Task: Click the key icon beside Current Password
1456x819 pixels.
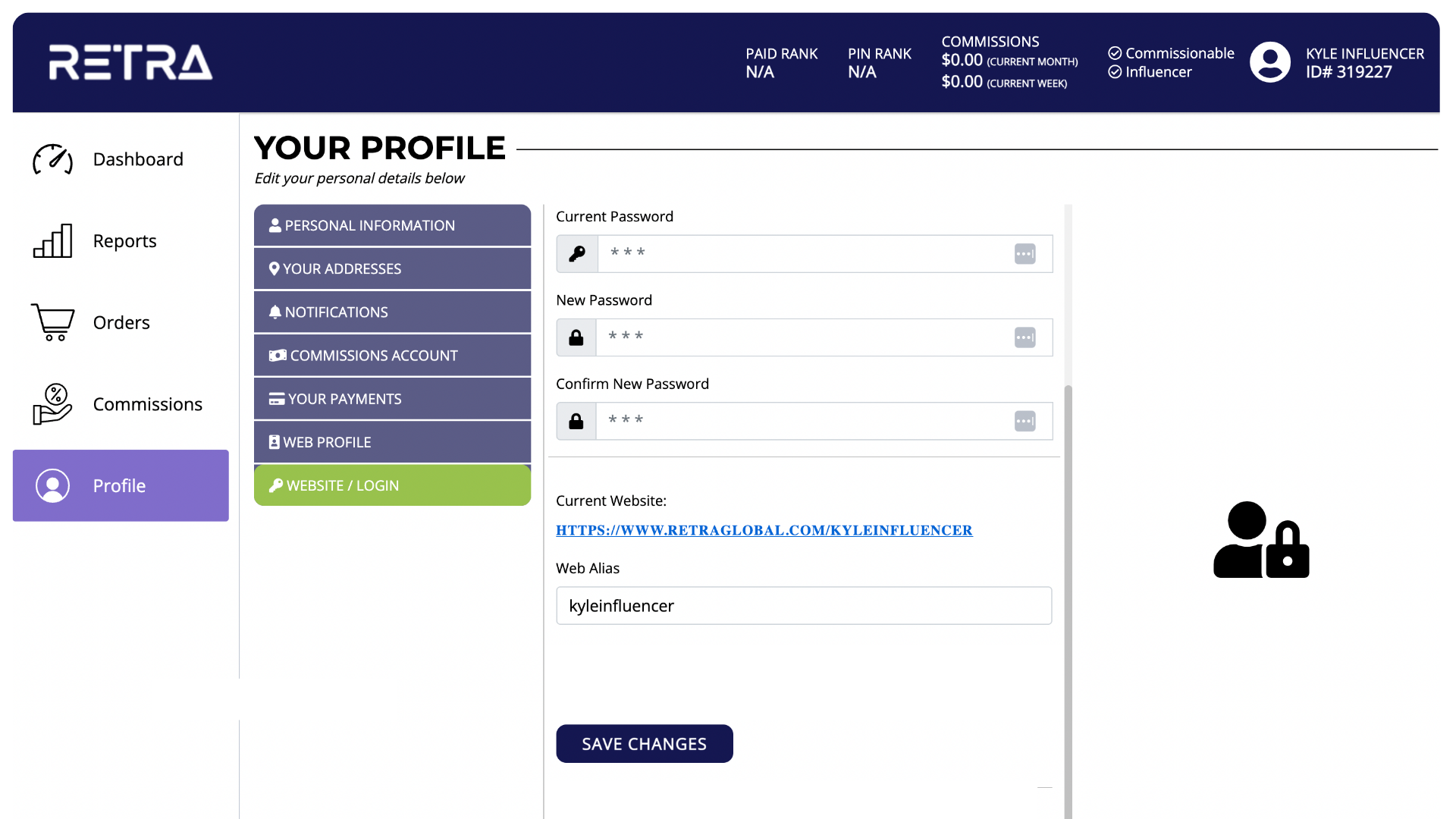Action: point(577,253)
